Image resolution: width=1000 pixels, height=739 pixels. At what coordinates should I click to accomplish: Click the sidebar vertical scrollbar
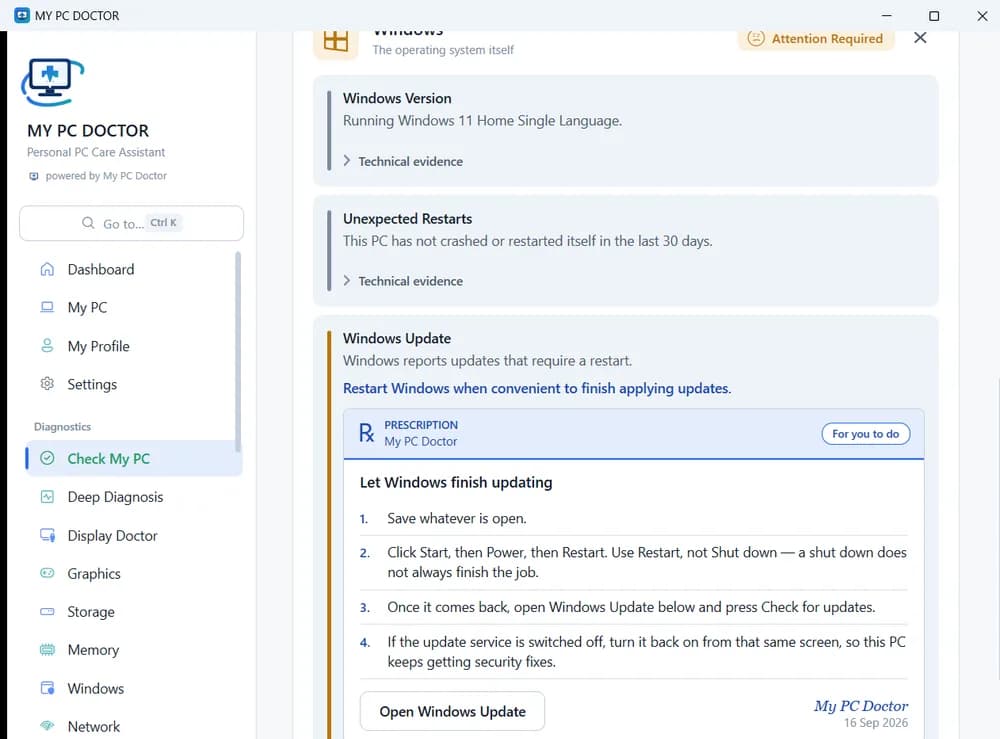click(238, 352)
